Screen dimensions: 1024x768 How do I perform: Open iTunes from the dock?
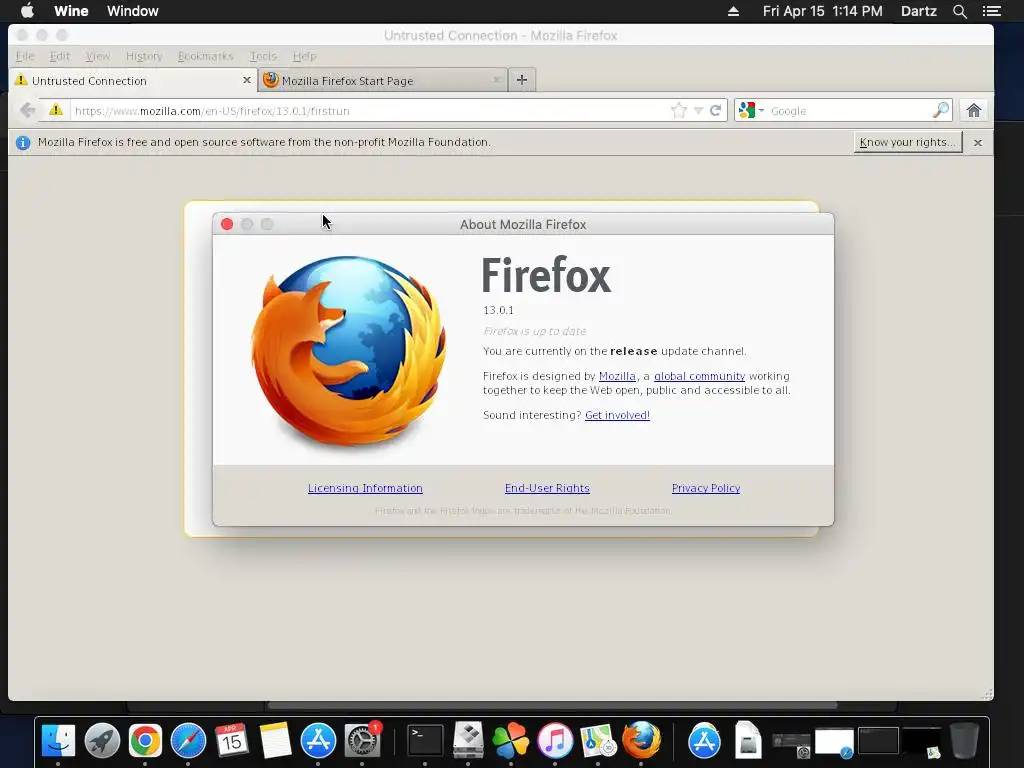coord(554,741)
